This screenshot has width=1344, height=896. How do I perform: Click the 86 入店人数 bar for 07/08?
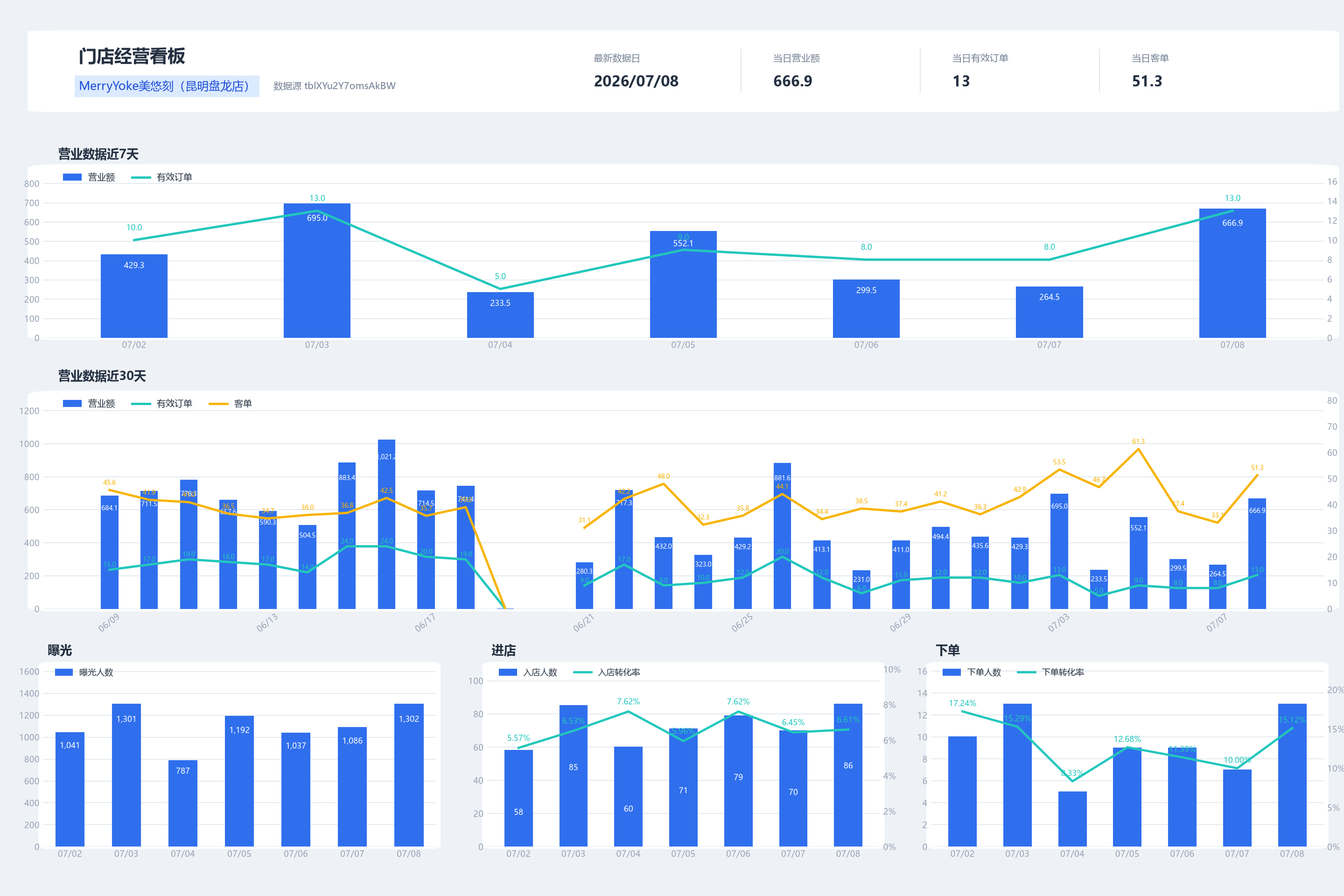(848, 775)
